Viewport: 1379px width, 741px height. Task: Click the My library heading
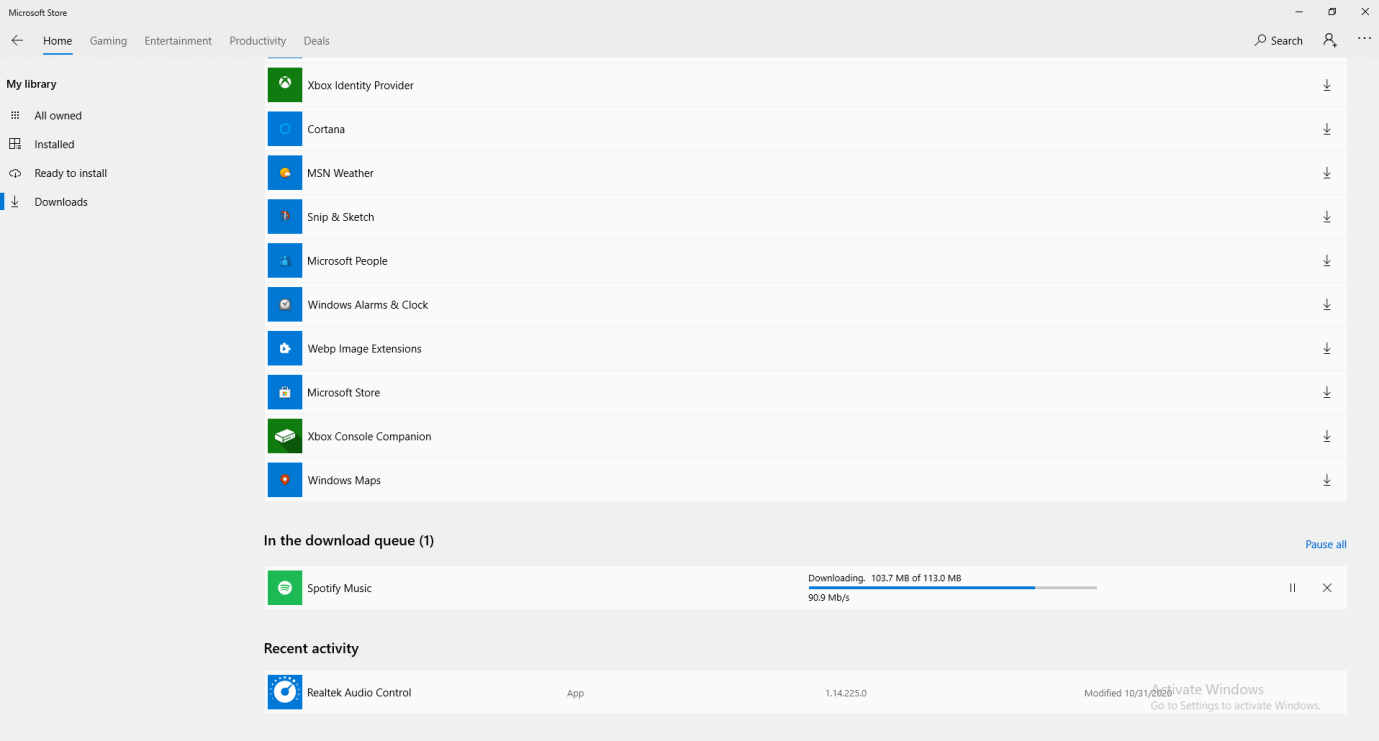pos(31,84)
